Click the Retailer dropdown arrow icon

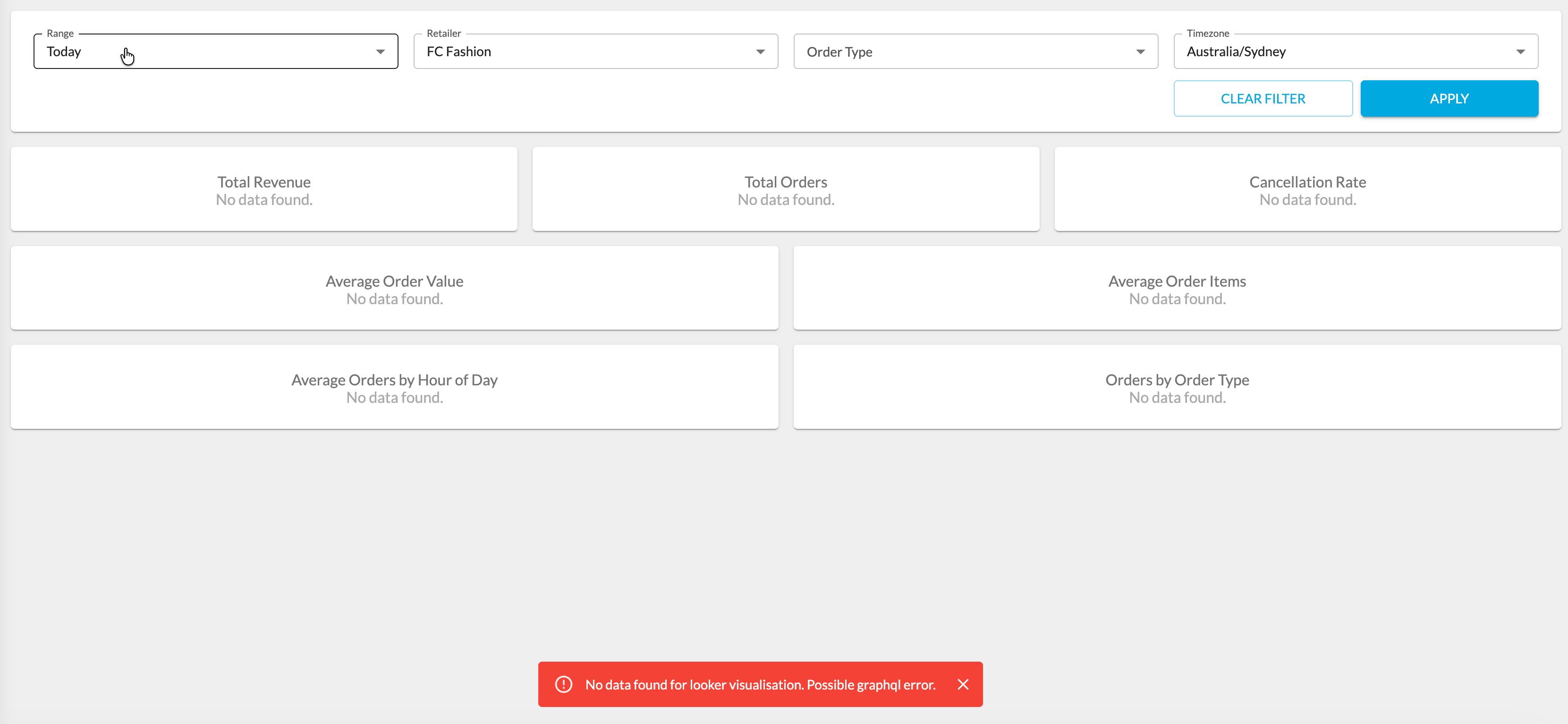[x=760, y=52]
